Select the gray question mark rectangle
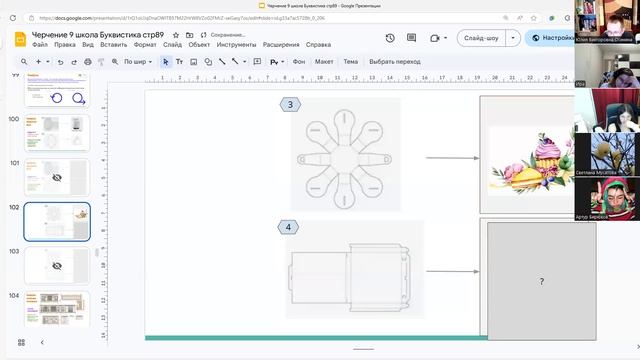Screen dimensions: 640x360 coord(542,281)
